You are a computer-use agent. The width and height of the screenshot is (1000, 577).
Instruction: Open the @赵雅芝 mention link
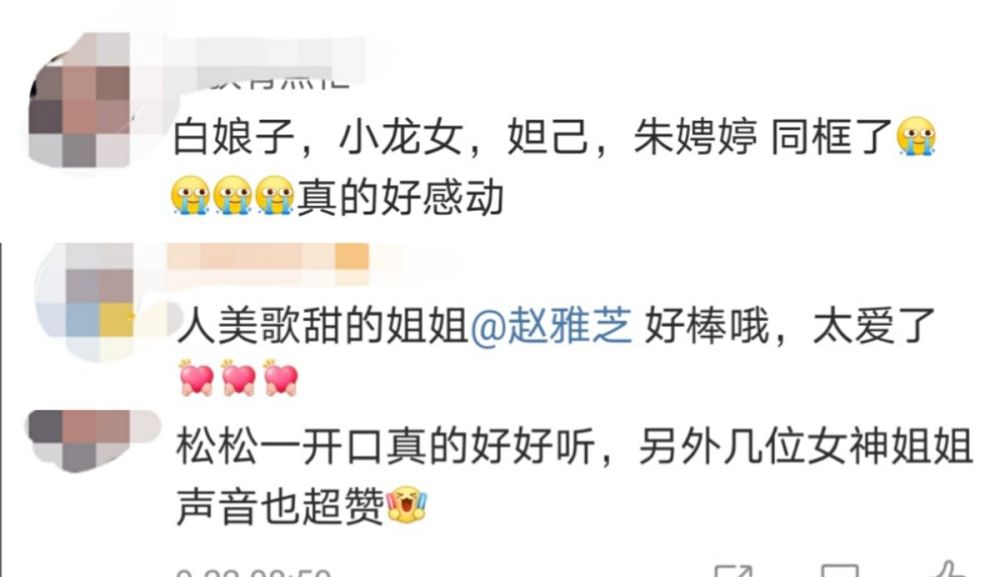point(551,325)
